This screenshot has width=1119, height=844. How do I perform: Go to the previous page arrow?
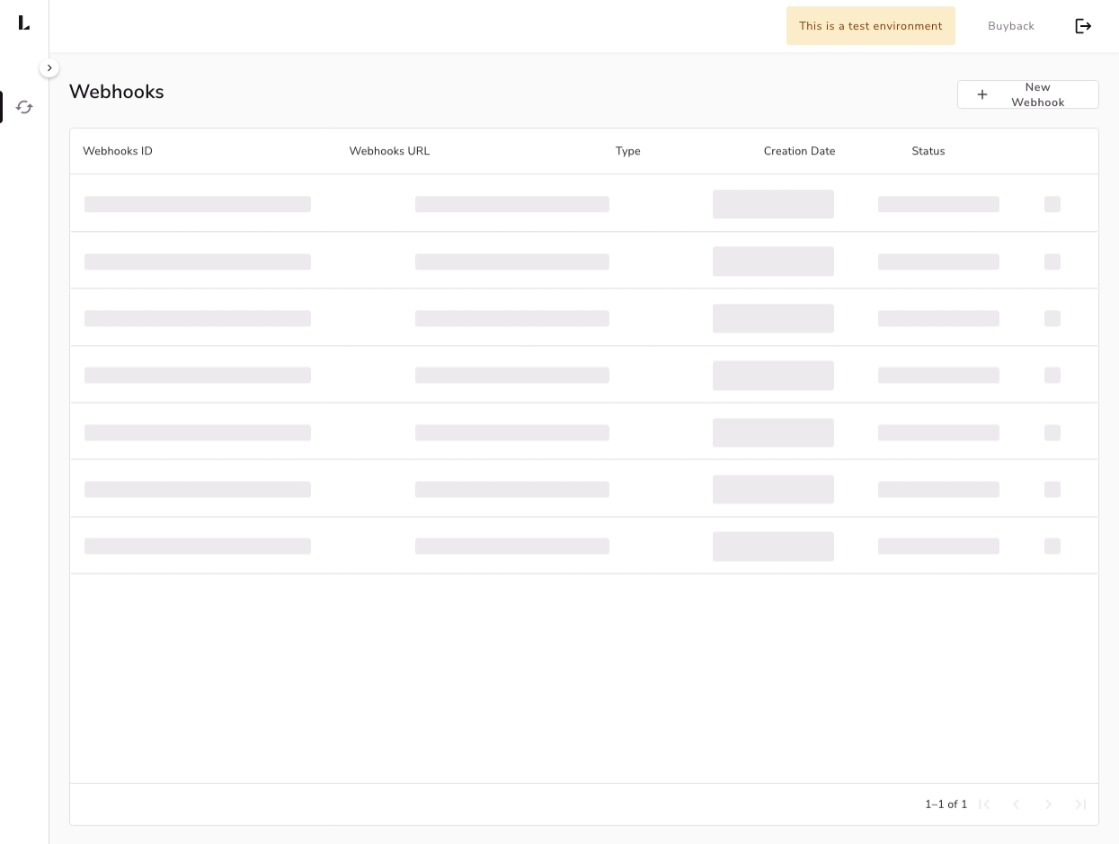(x=1016, y=804)
